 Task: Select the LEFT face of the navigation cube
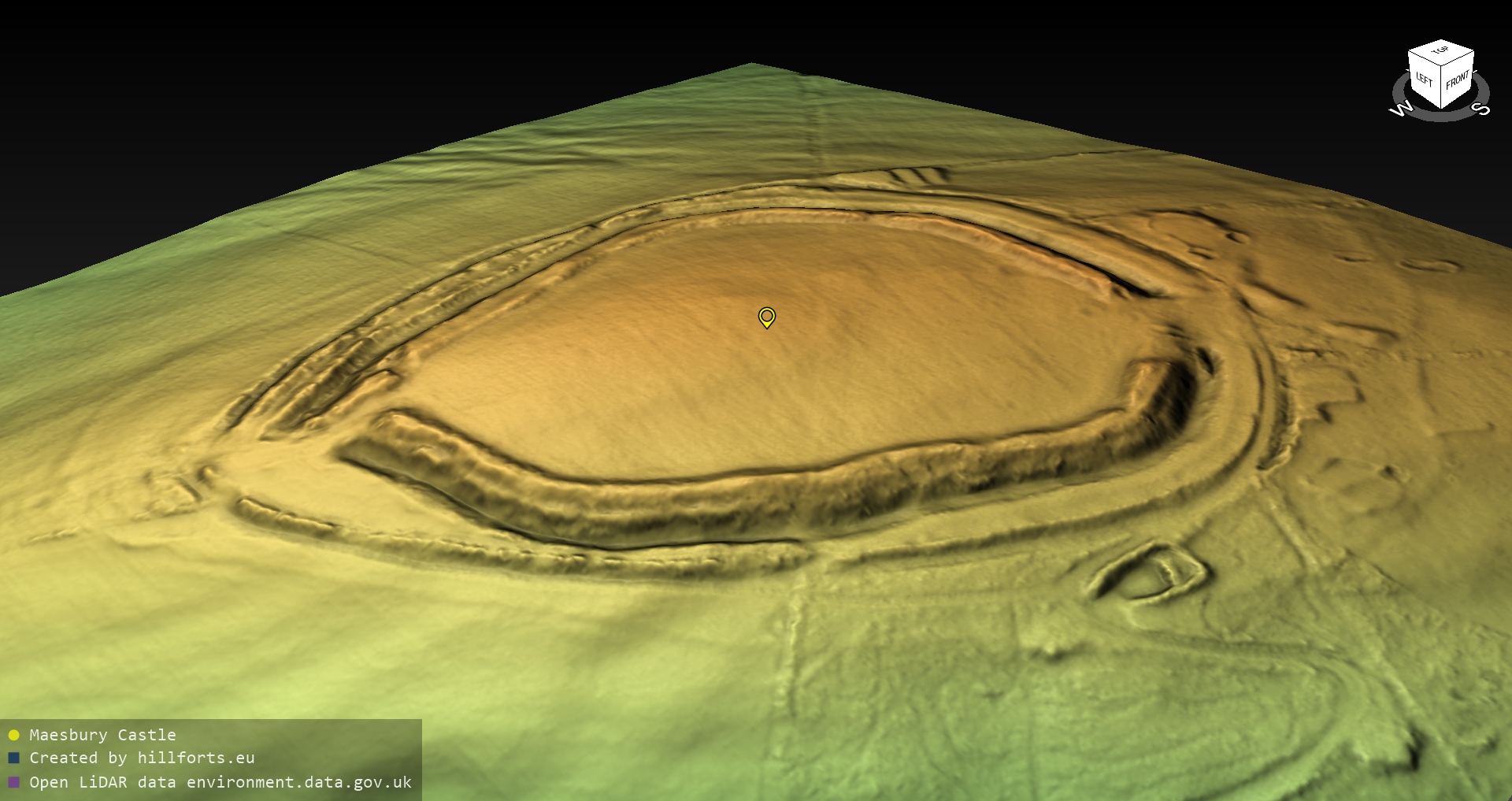click(x=1425, y=80)
